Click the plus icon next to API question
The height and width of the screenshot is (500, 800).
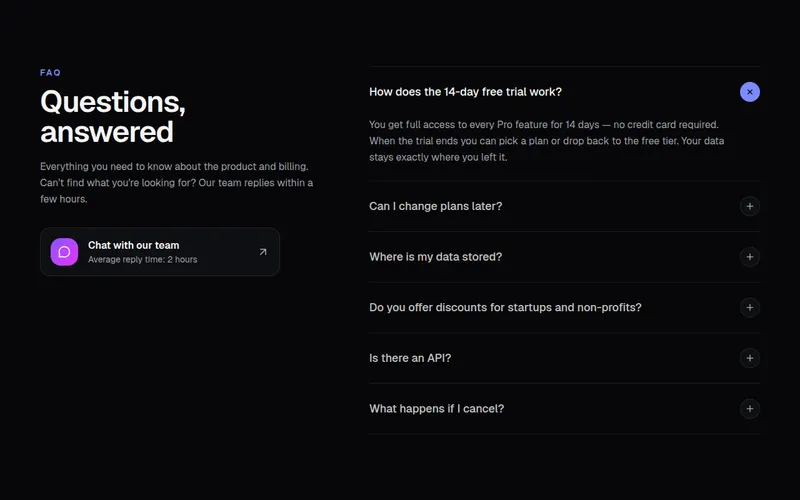749,358
